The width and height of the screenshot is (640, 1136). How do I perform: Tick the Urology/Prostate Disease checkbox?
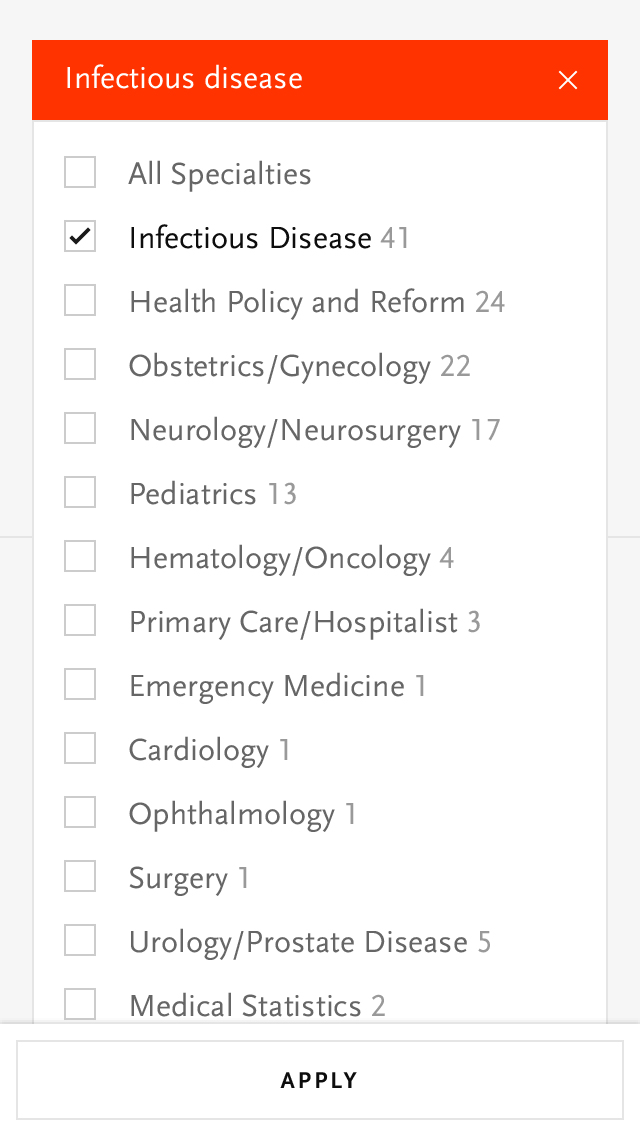pos(80,941)
